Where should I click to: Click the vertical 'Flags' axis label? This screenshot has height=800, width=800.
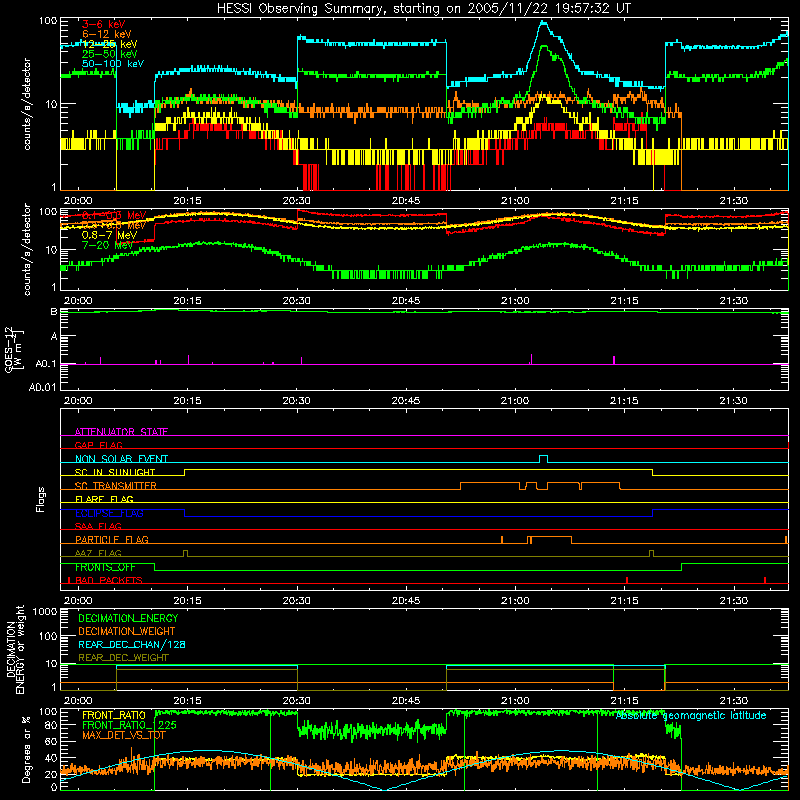pyautogui.click(x=40, y=499)
